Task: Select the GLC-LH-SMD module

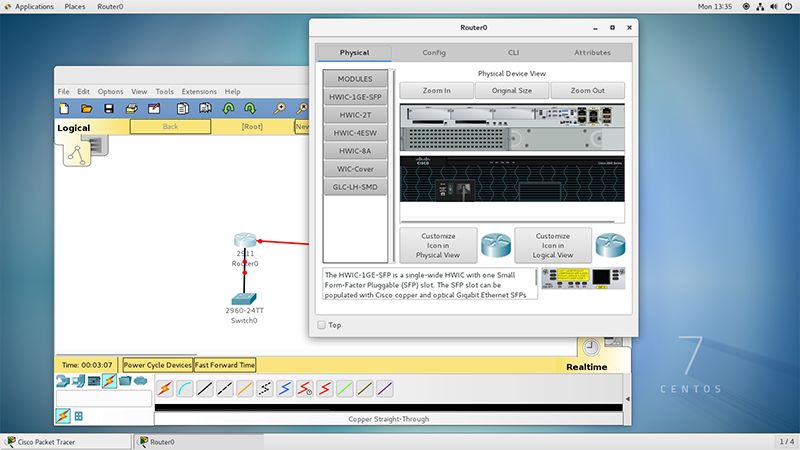Action: point(355,187)
